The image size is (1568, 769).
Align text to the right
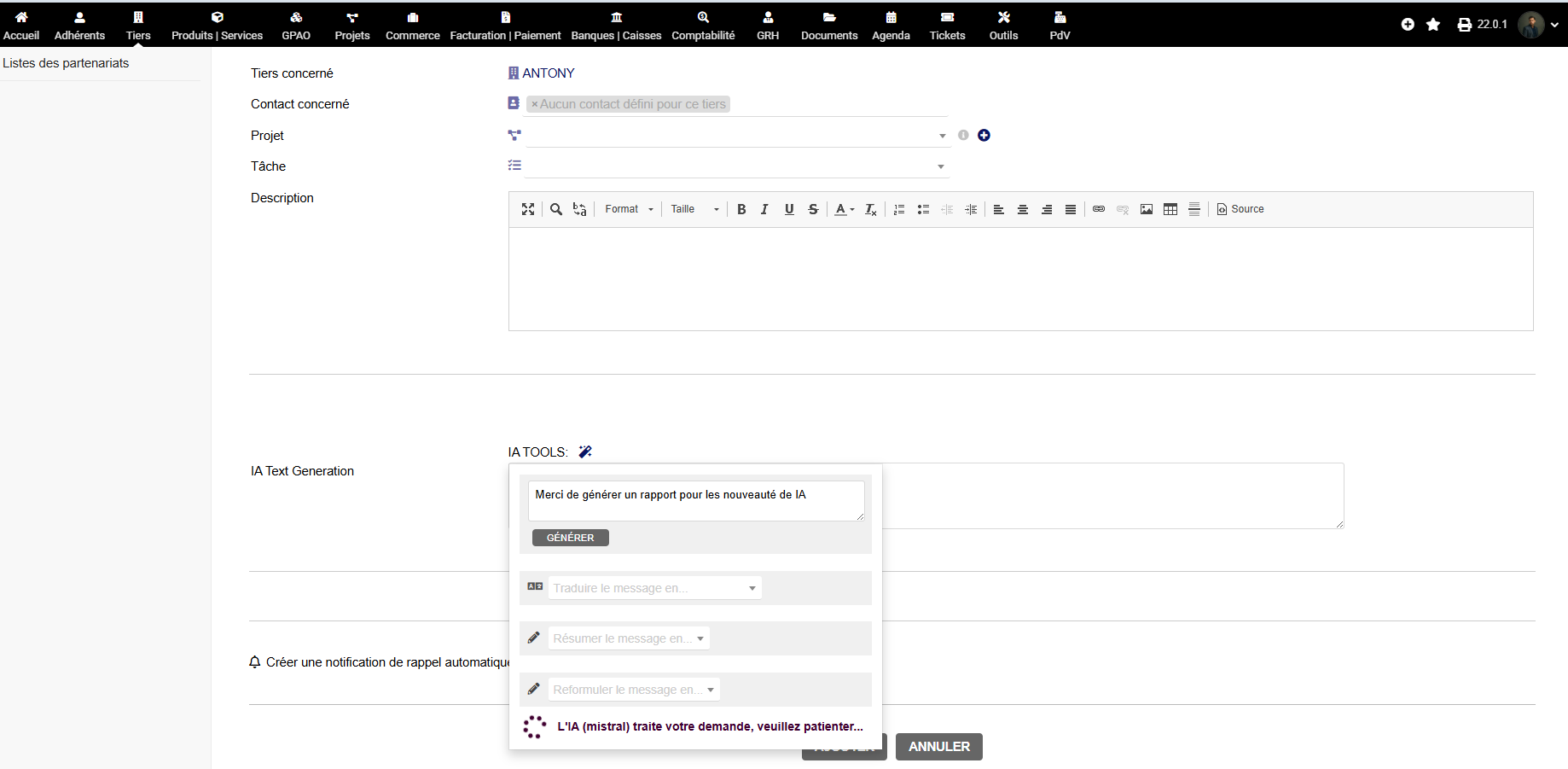click(1047, 209)
